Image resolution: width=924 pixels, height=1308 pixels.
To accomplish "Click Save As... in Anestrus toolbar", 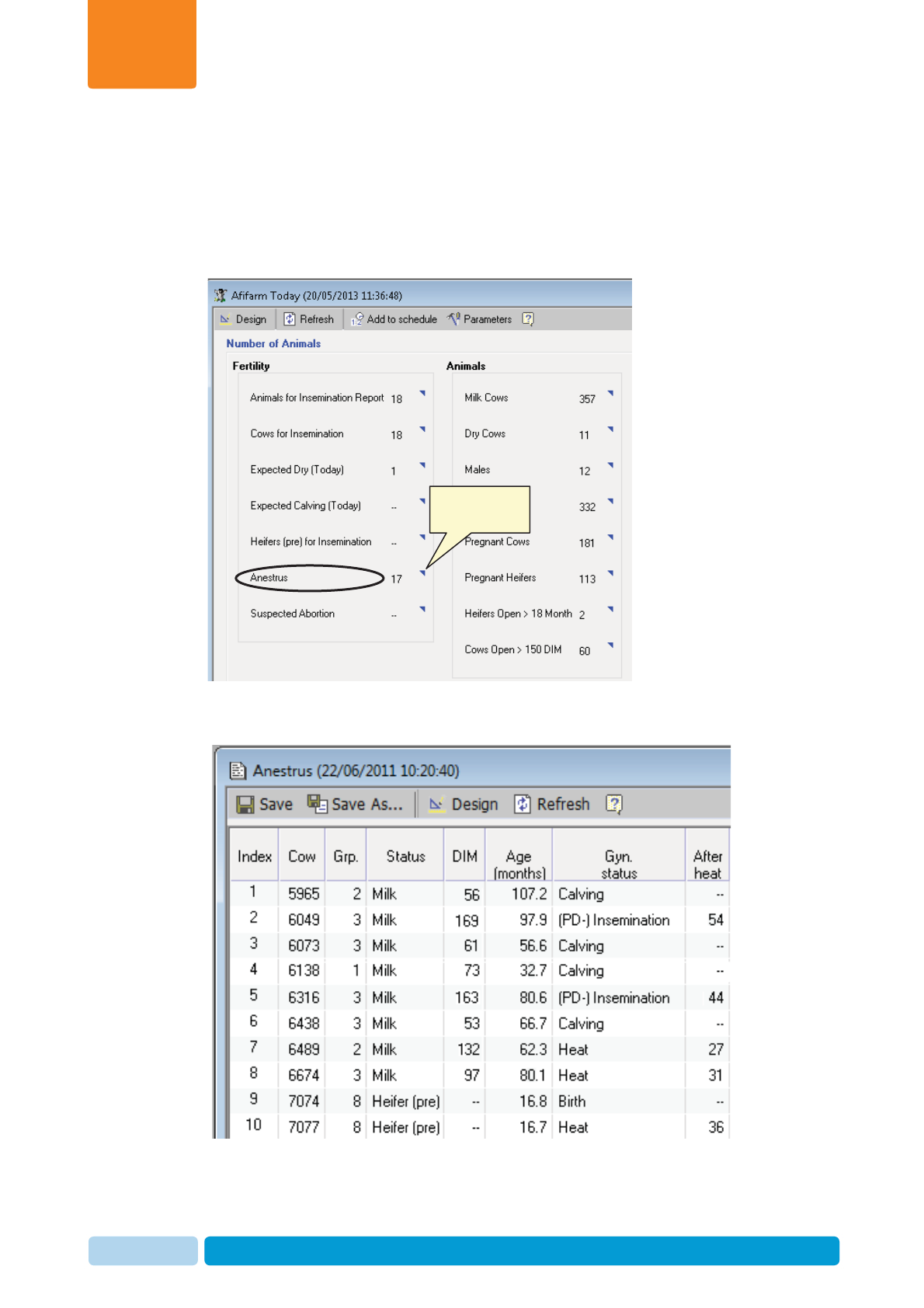I will coord(355,804).
